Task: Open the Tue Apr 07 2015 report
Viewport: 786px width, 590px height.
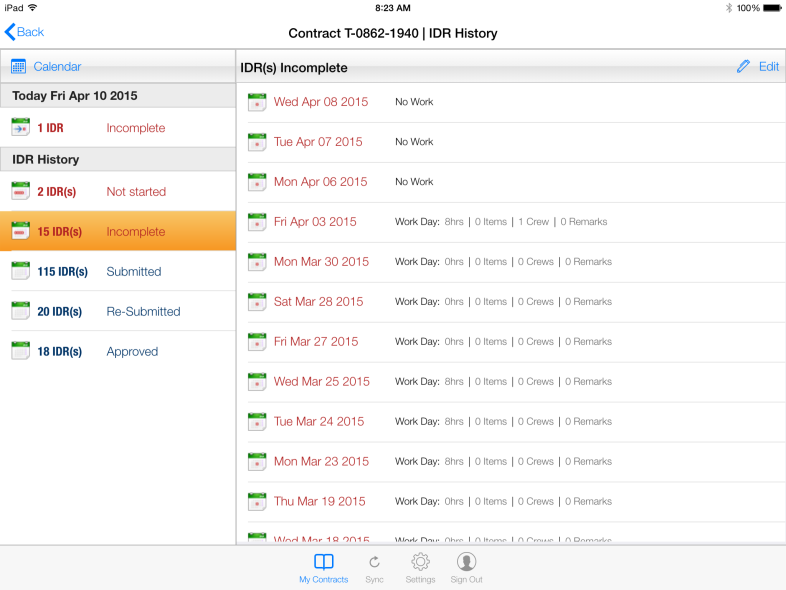Action: tap(318, 142)
